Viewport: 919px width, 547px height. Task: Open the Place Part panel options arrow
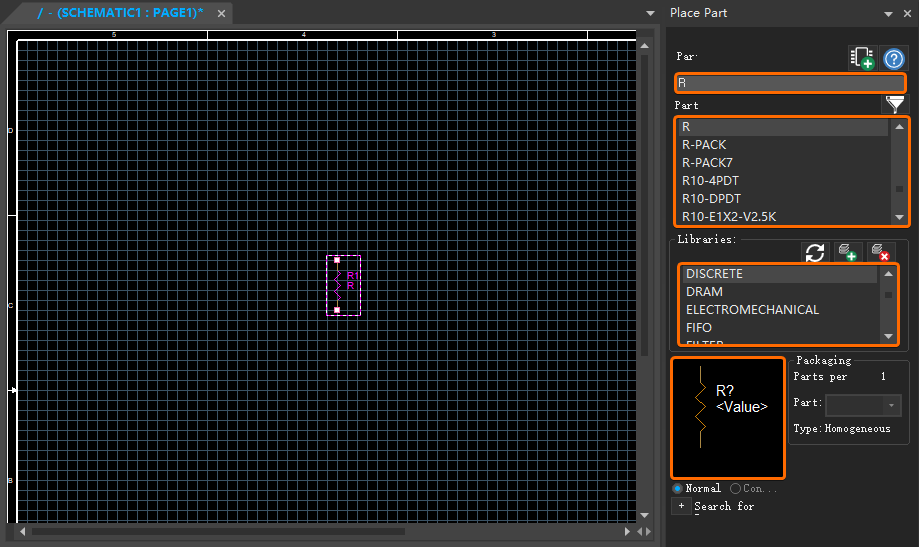(x=889, y=13)
